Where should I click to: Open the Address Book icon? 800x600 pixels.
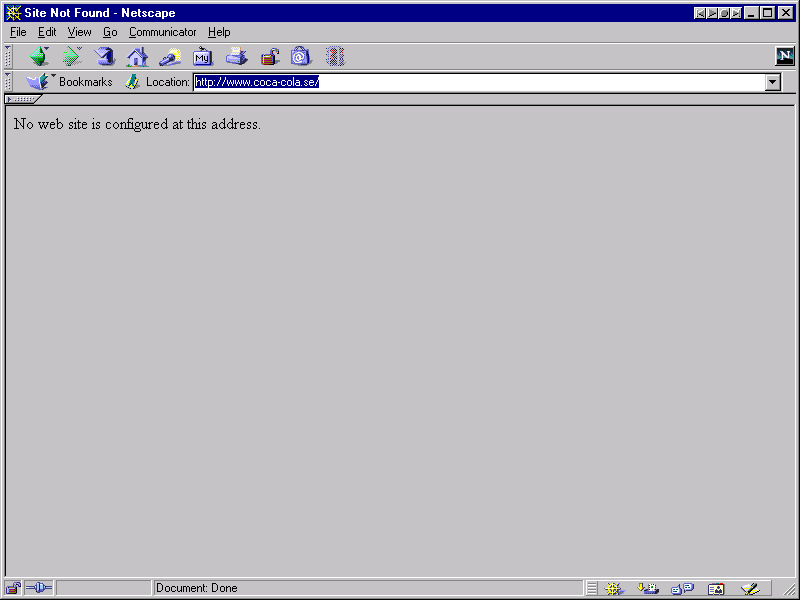pyautogui.click(x=716, y=589)
